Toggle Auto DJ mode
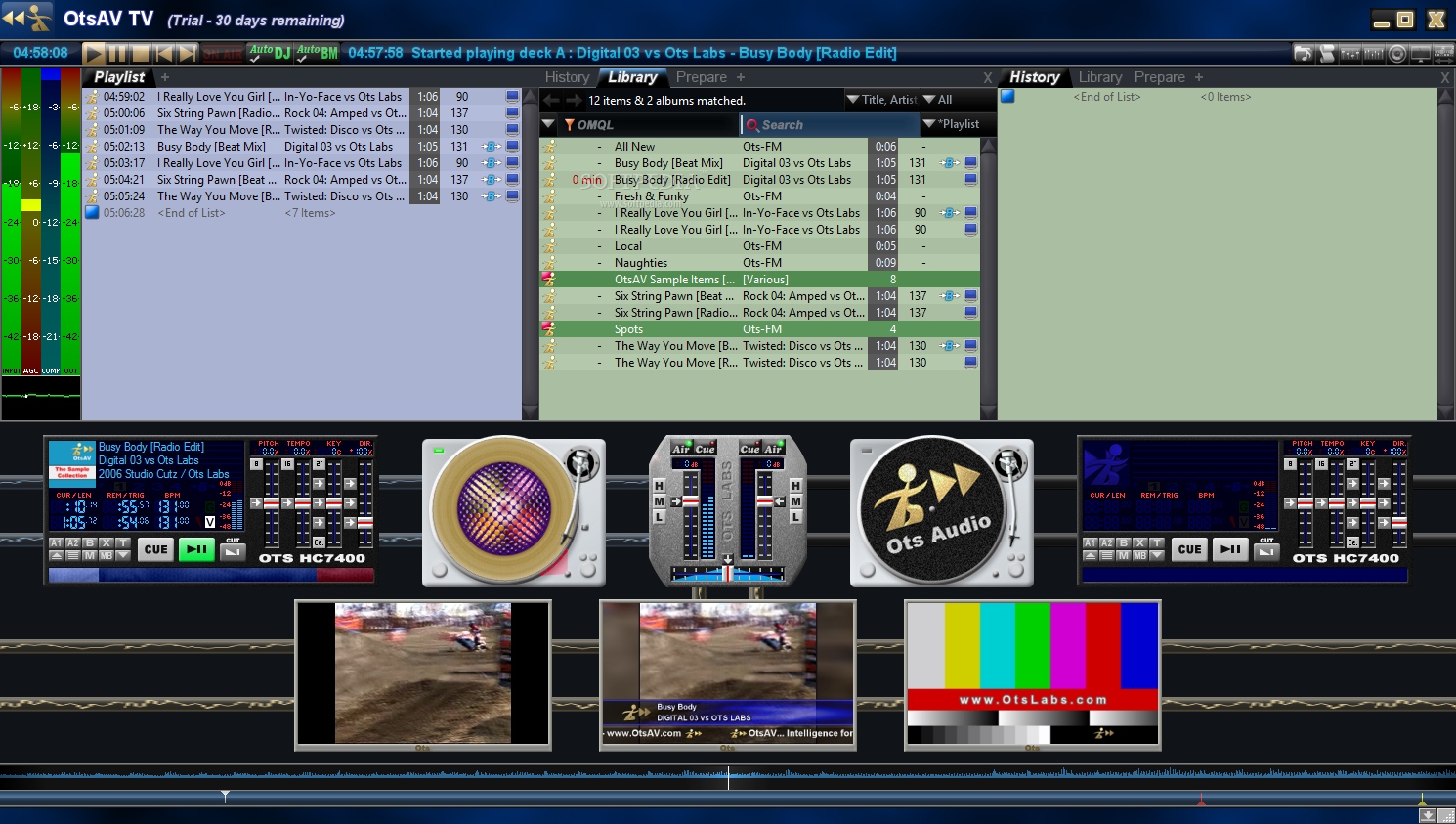Viewport: 1456px width, 824px height. tap(271, 53)
